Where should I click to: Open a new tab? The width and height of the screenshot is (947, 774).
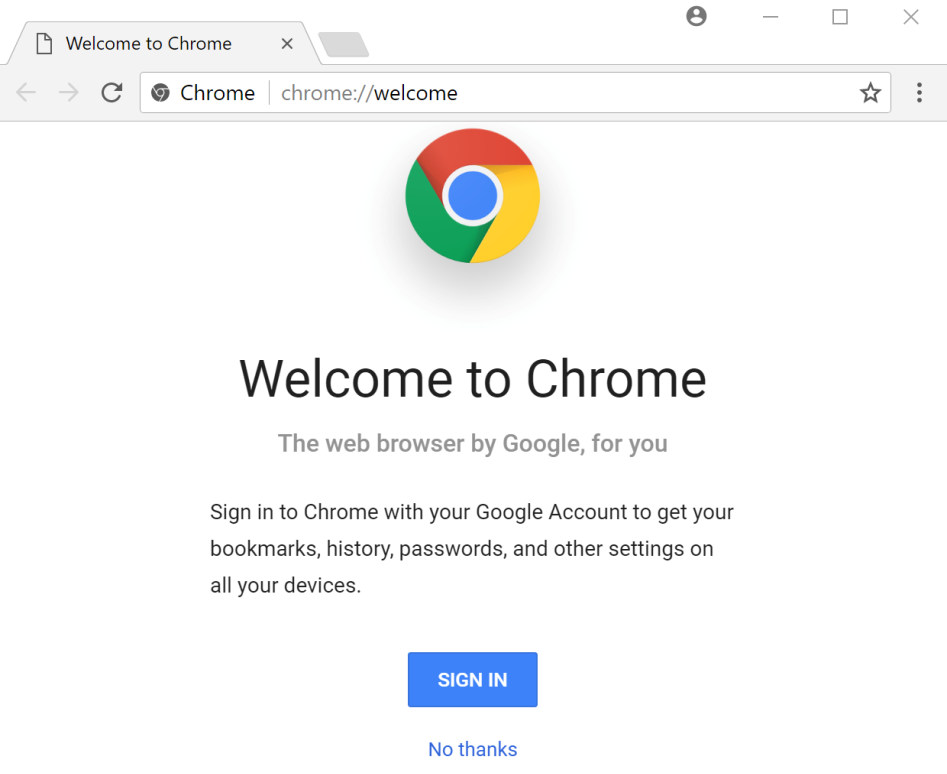click(343, 45)
